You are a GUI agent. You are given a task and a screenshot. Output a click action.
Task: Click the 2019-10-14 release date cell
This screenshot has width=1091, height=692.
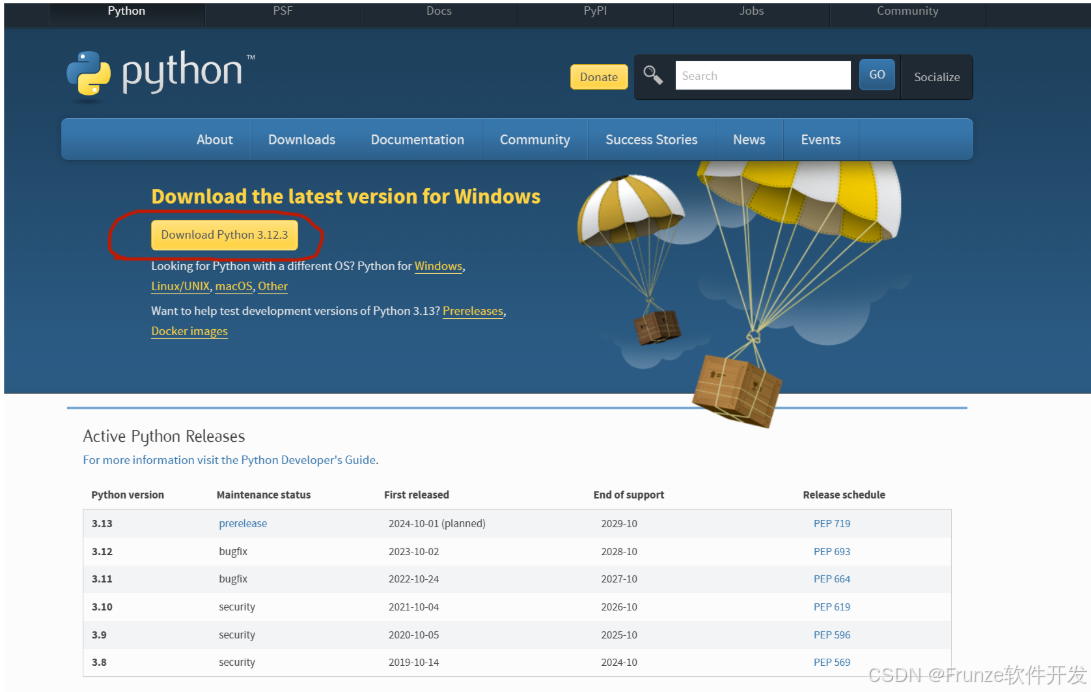pos(414,663)
